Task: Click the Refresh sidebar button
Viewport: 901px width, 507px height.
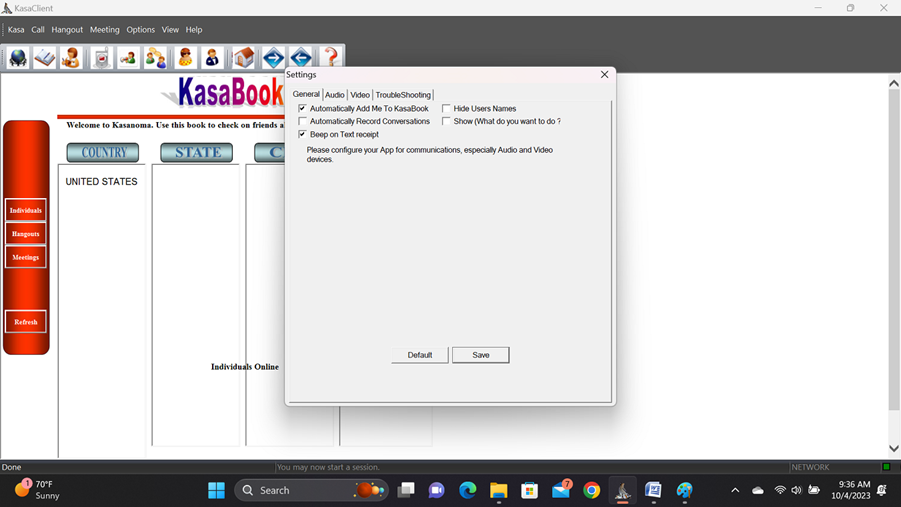Action: point(26,322)
